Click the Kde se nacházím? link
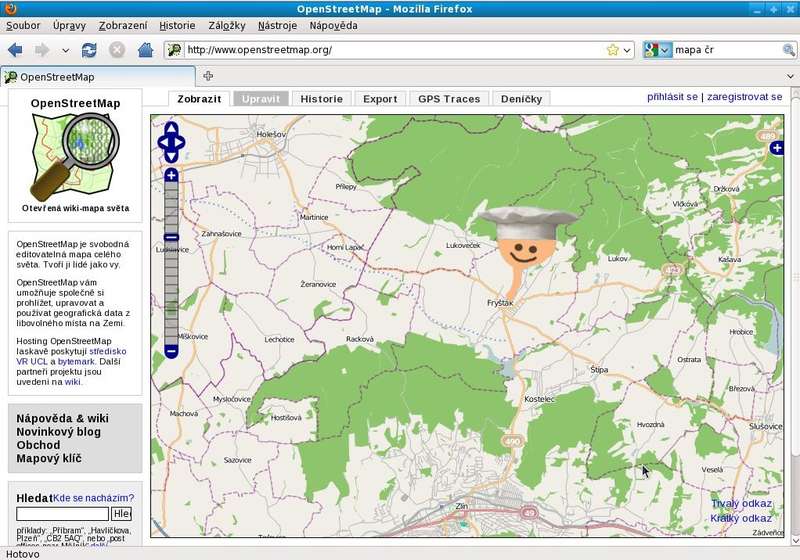Image resolution: width=800 pixels, height=560 pixels. click(94, 498)
